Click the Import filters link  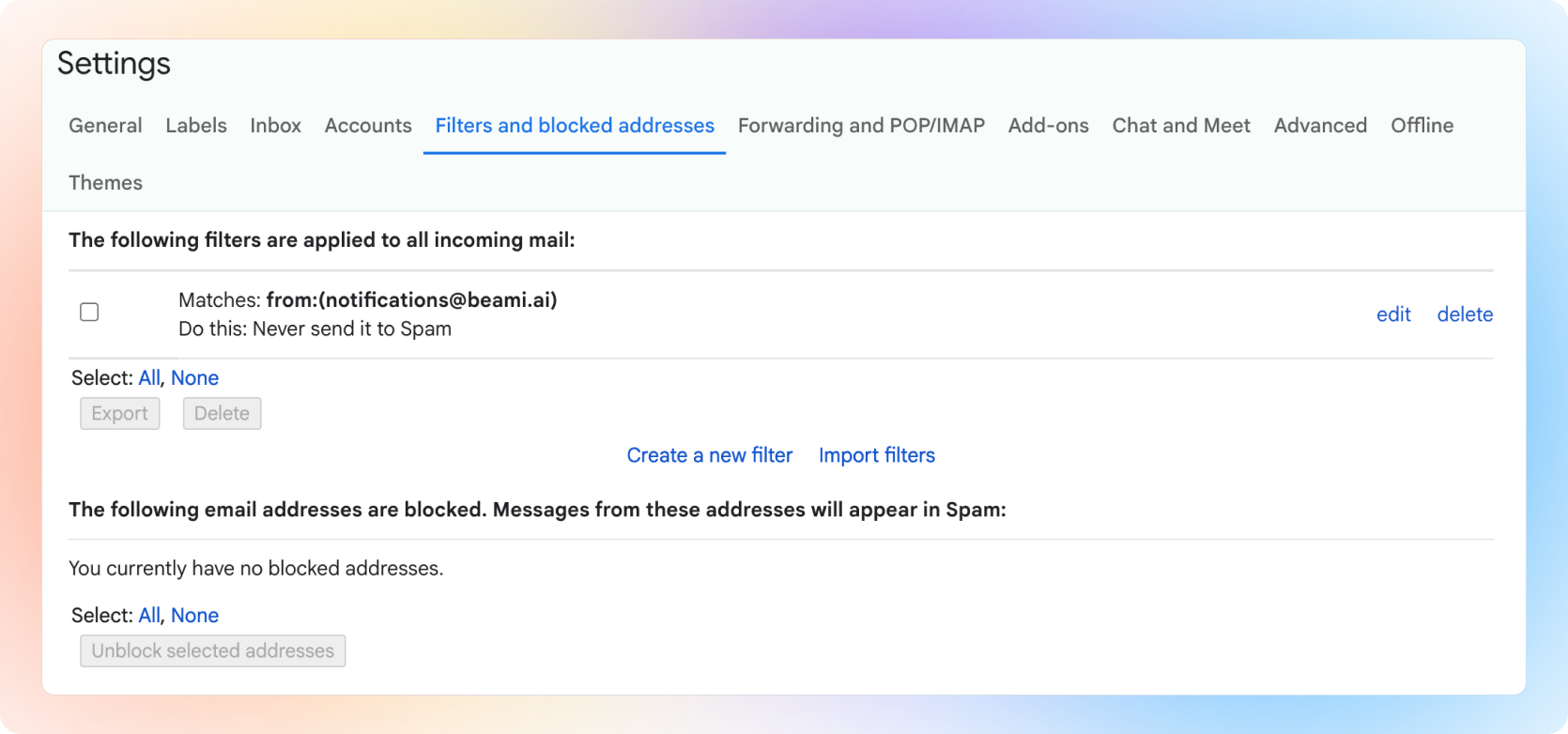pos(876,455)
